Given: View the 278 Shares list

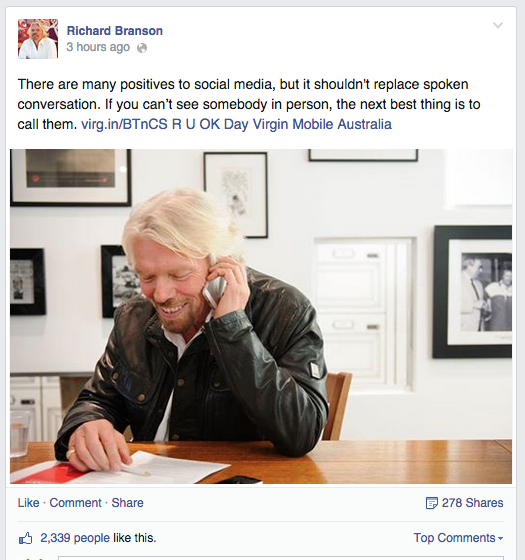Looking at the screenshot, I should pos(472,502).
